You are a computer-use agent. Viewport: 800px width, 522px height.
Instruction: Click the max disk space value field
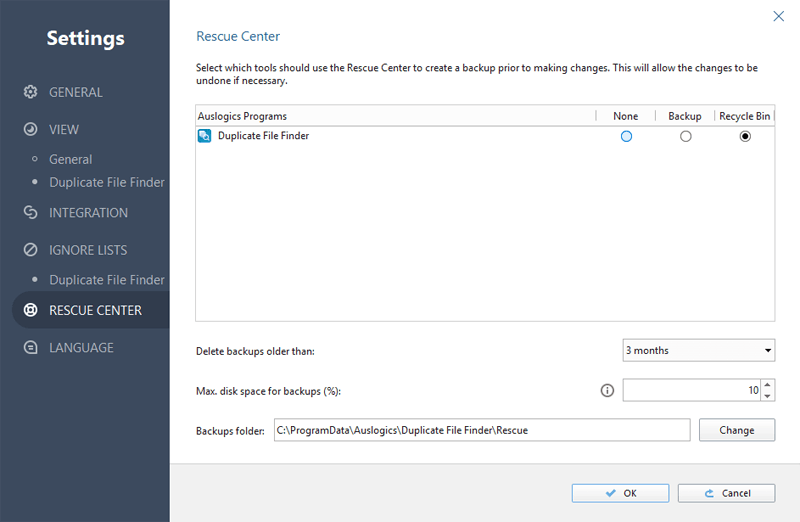(691, 390)
